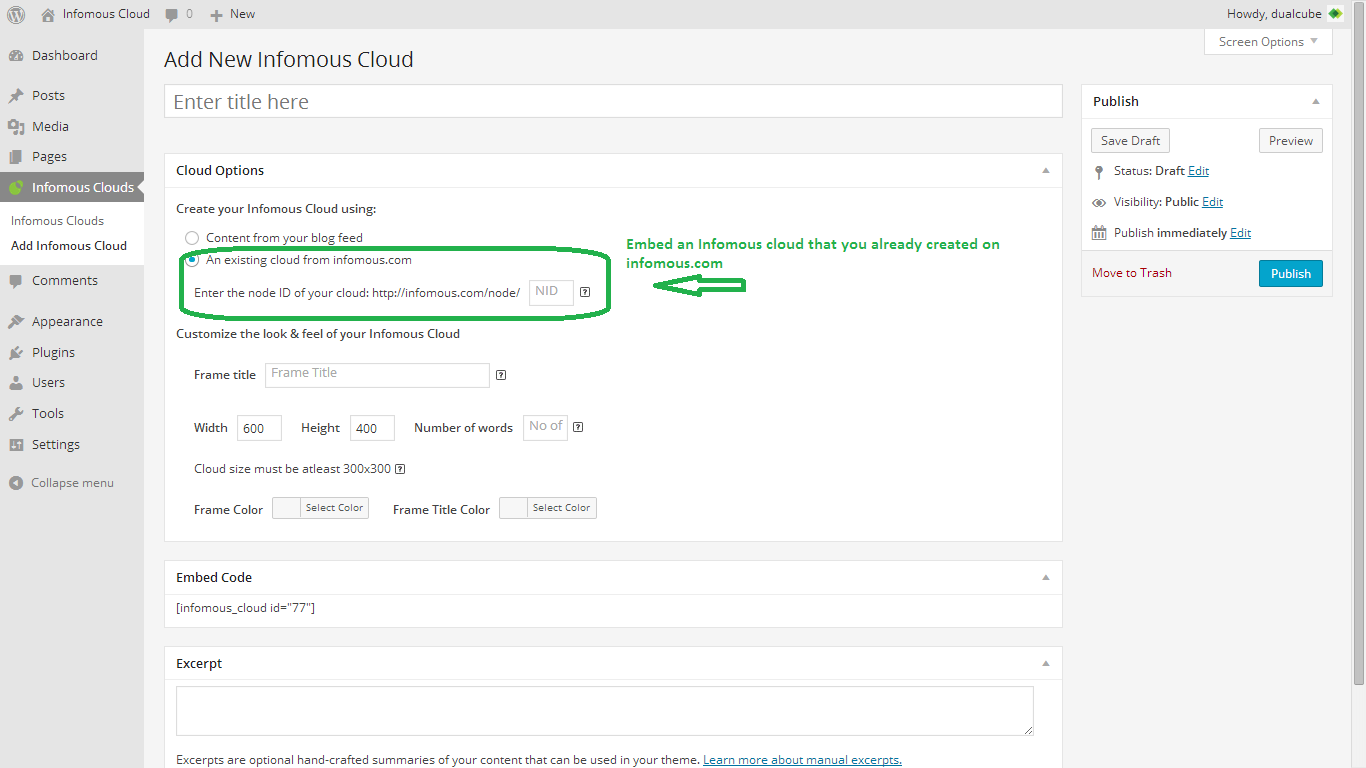Click the Save Draft button
The image size is (1366, 768).
coord(1129,141)
